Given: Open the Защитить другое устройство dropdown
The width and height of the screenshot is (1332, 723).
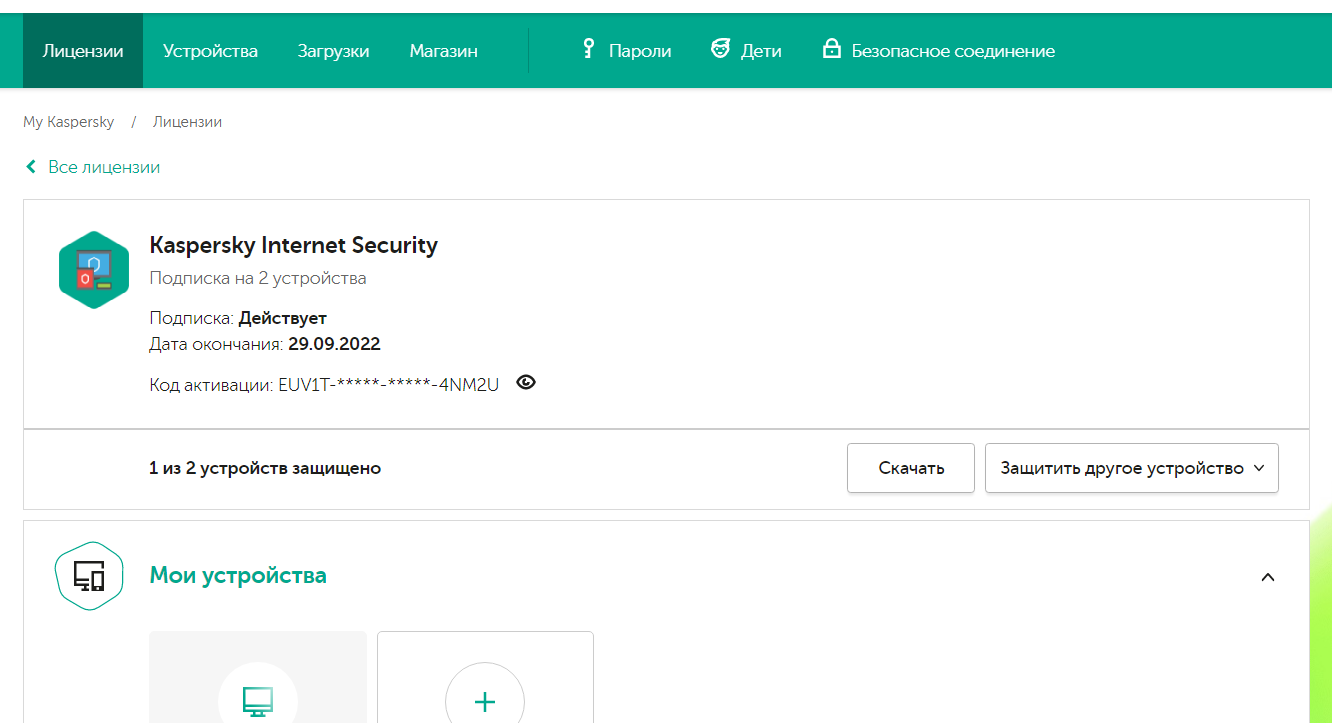Looking at the screenshot, I should click(x=1131, y=468).
